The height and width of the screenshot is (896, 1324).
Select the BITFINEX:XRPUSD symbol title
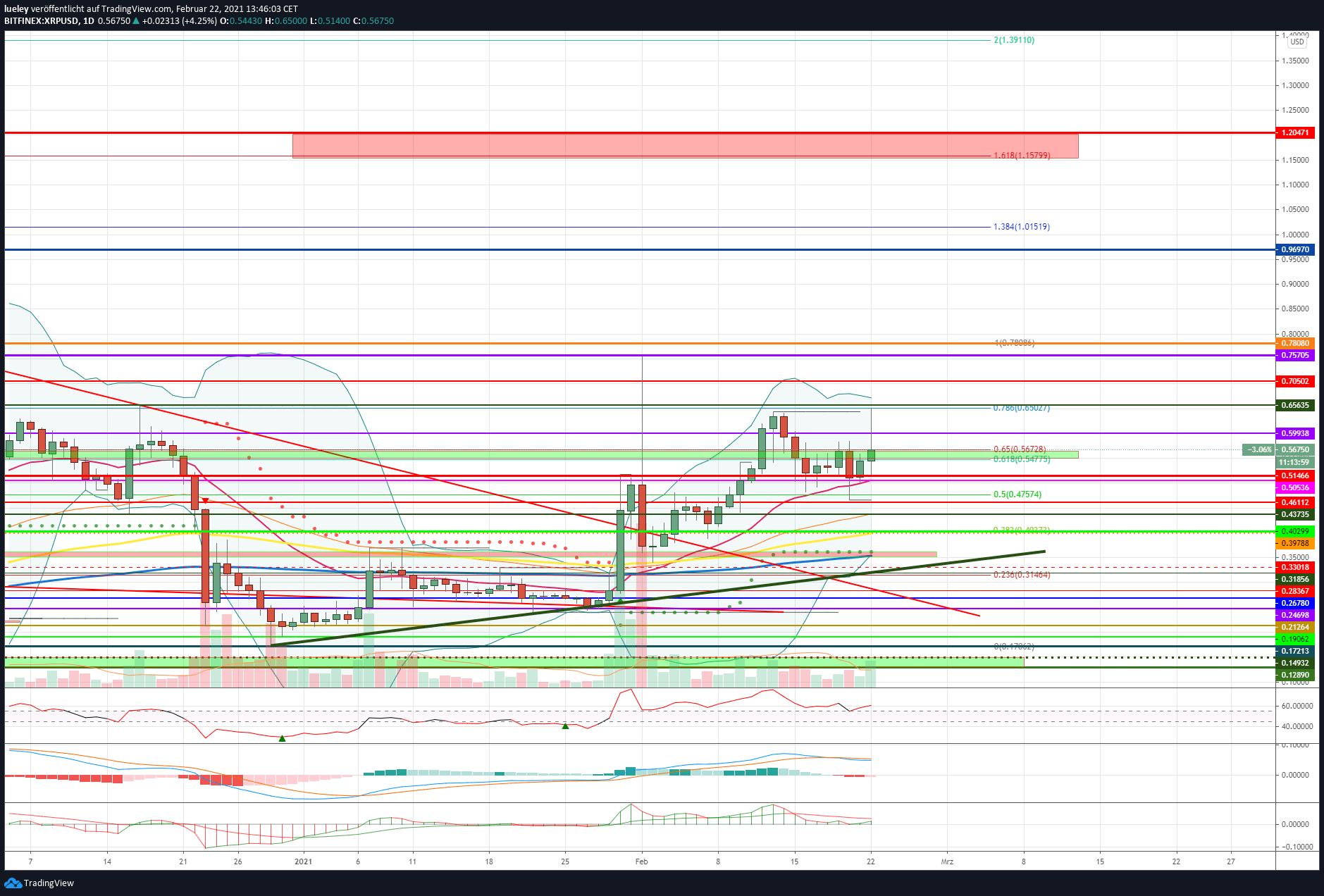tap(42, 21)
